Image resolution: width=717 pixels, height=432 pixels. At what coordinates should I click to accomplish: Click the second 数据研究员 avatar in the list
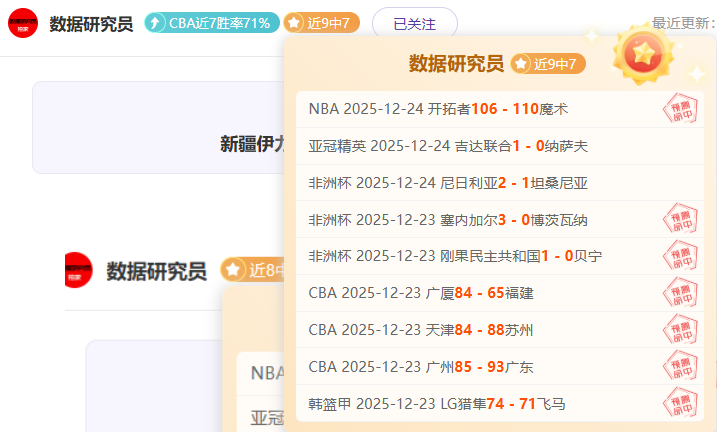click(78, 270)
